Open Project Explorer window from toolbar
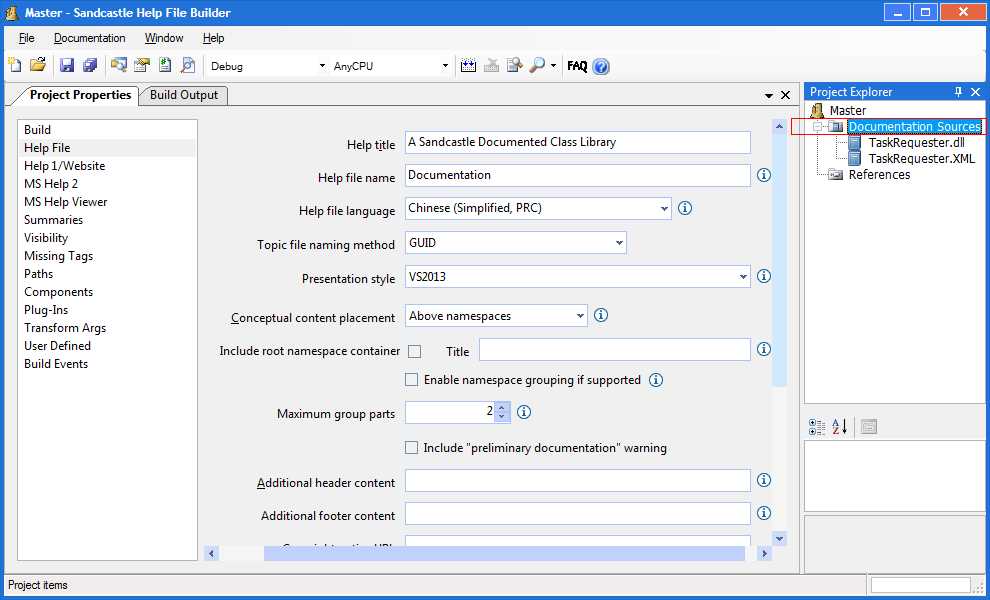Image resolution: width=990 pixels, height=600 pixels. [118, 65]
